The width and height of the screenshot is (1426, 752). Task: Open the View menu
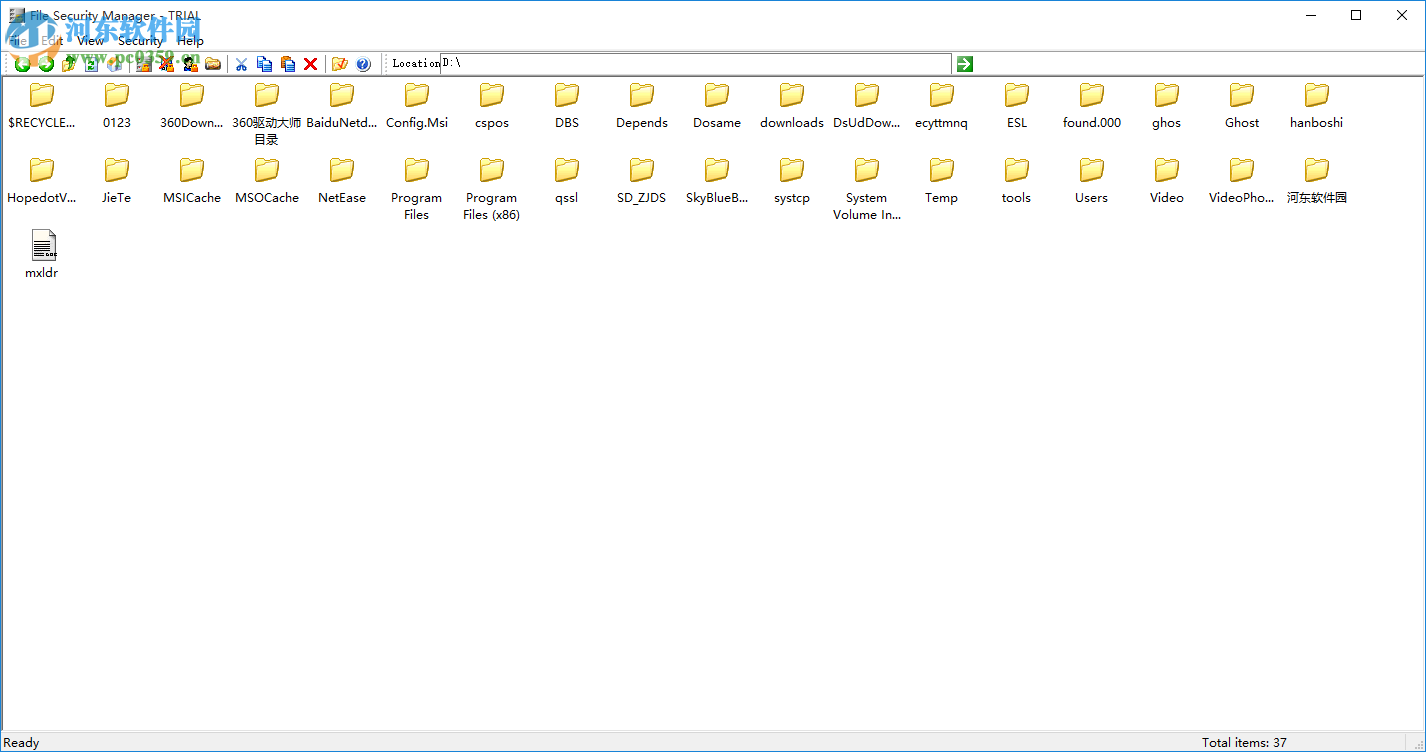click(x=90, y=41)
